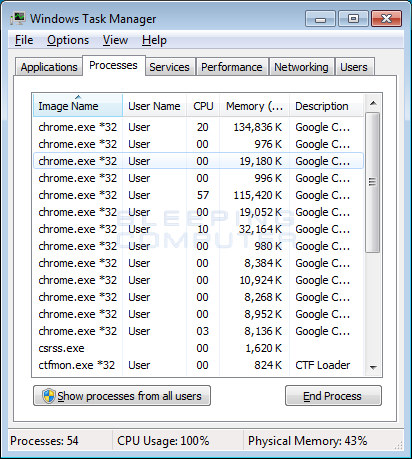
Task: Click the CPU value 03 cell
Action: 203,331
